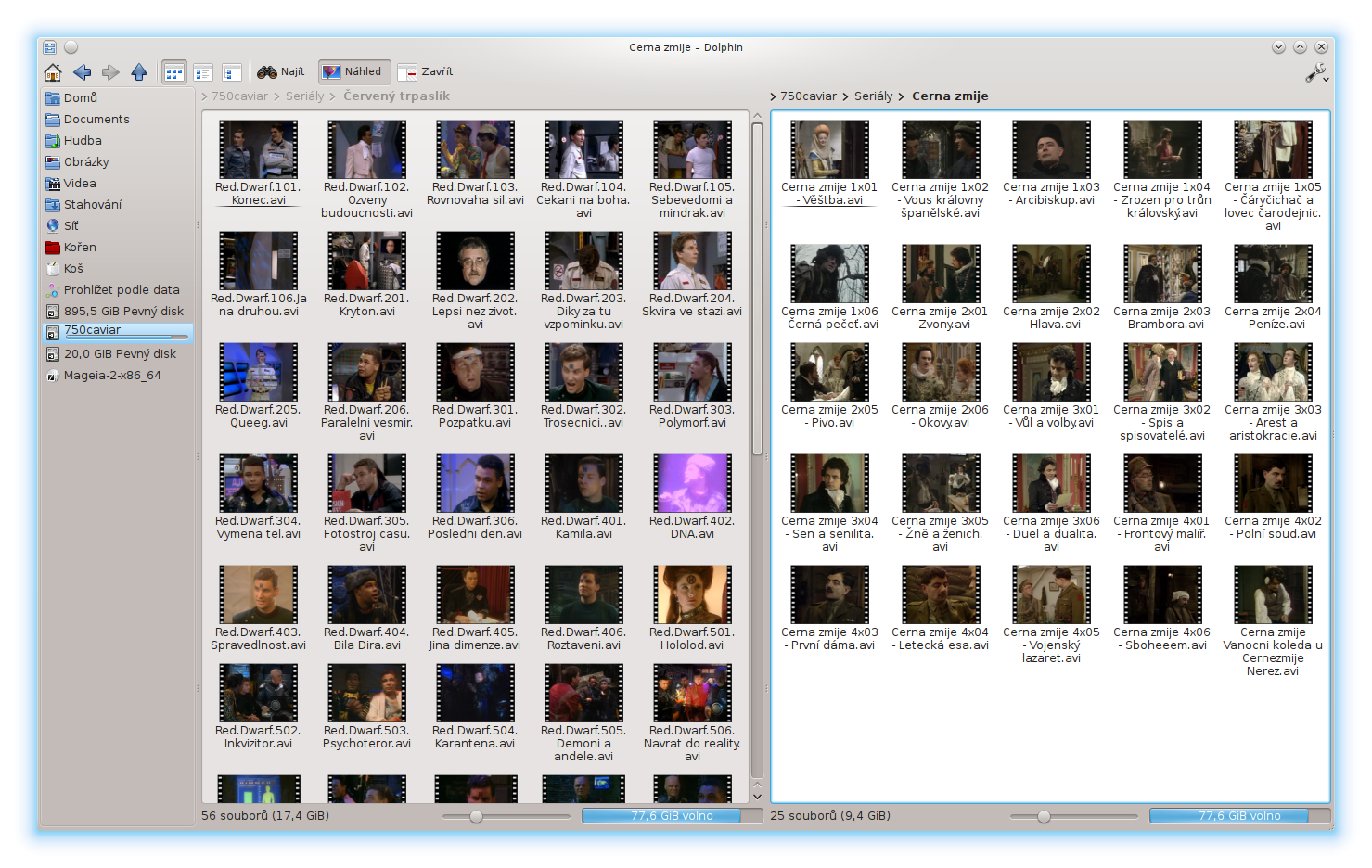The height and width of the screenshot is (868, 1372).
Task: Select Cerna zmije Vanocni koleda file
Action: pos(1273,594)
